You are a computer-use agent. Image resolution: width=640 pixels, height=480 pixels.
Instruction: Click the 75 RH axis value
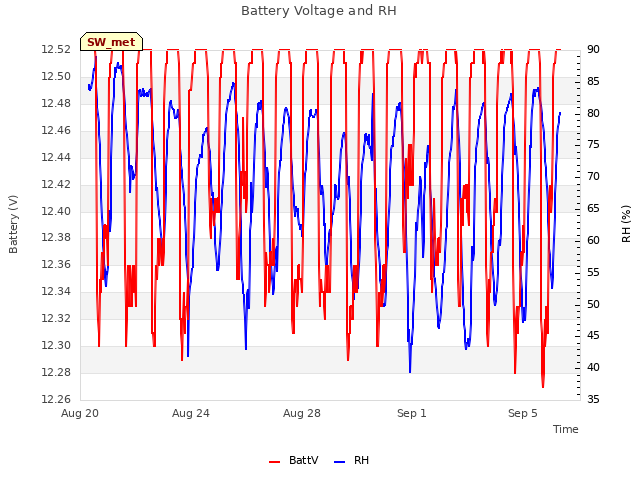(593, 144)
